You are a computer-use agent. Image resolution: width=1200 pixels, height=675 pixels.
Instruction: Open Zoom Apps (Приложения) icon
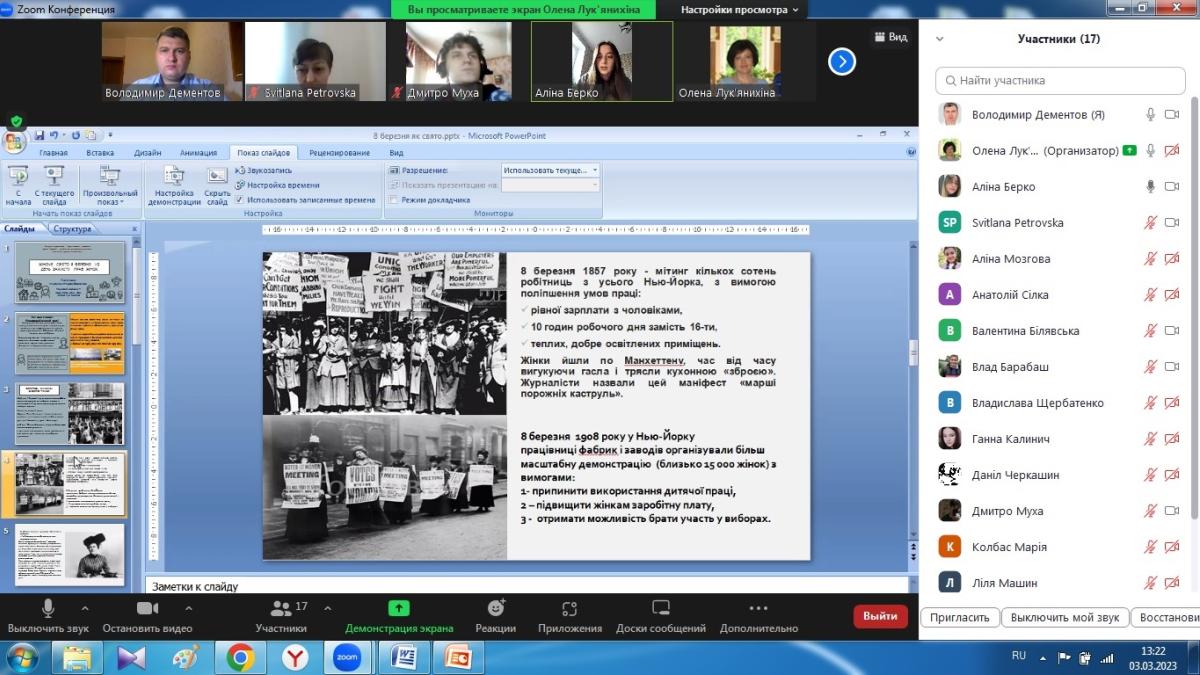(x=569, y=608)
